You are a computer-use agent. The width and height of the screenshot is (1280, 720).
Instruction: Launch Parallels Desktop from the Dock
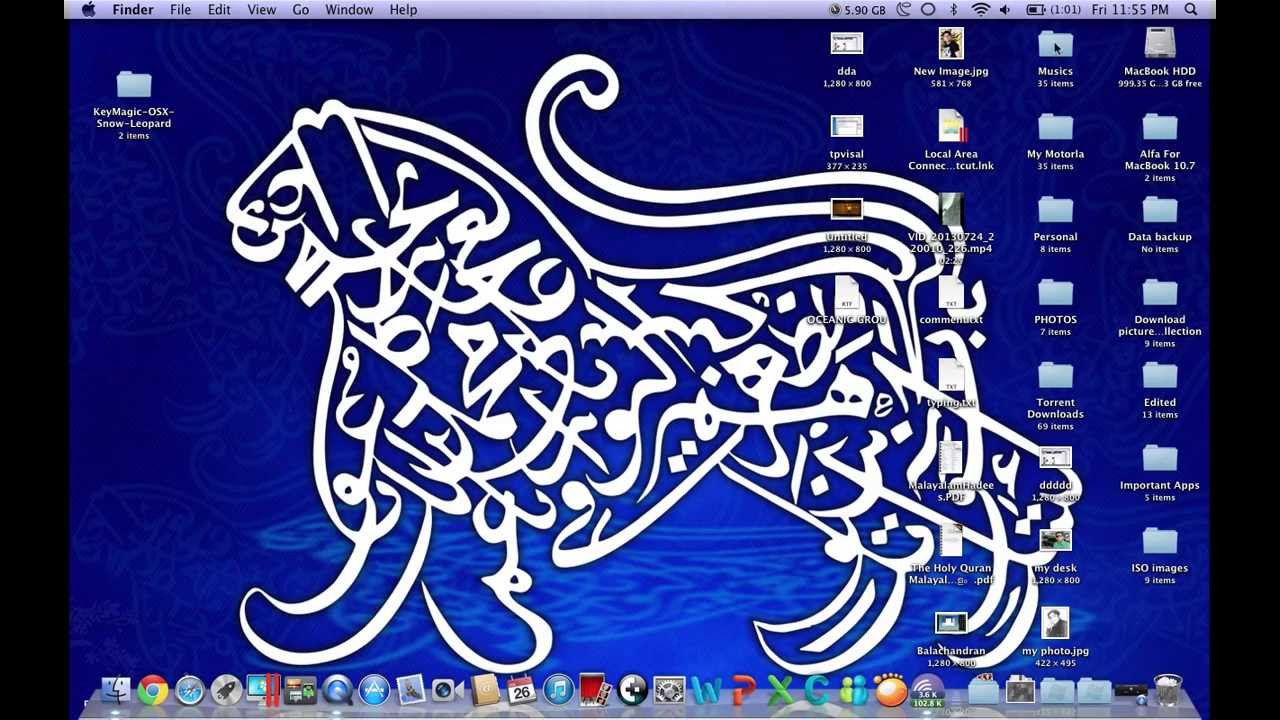click(x=263, y=689)
